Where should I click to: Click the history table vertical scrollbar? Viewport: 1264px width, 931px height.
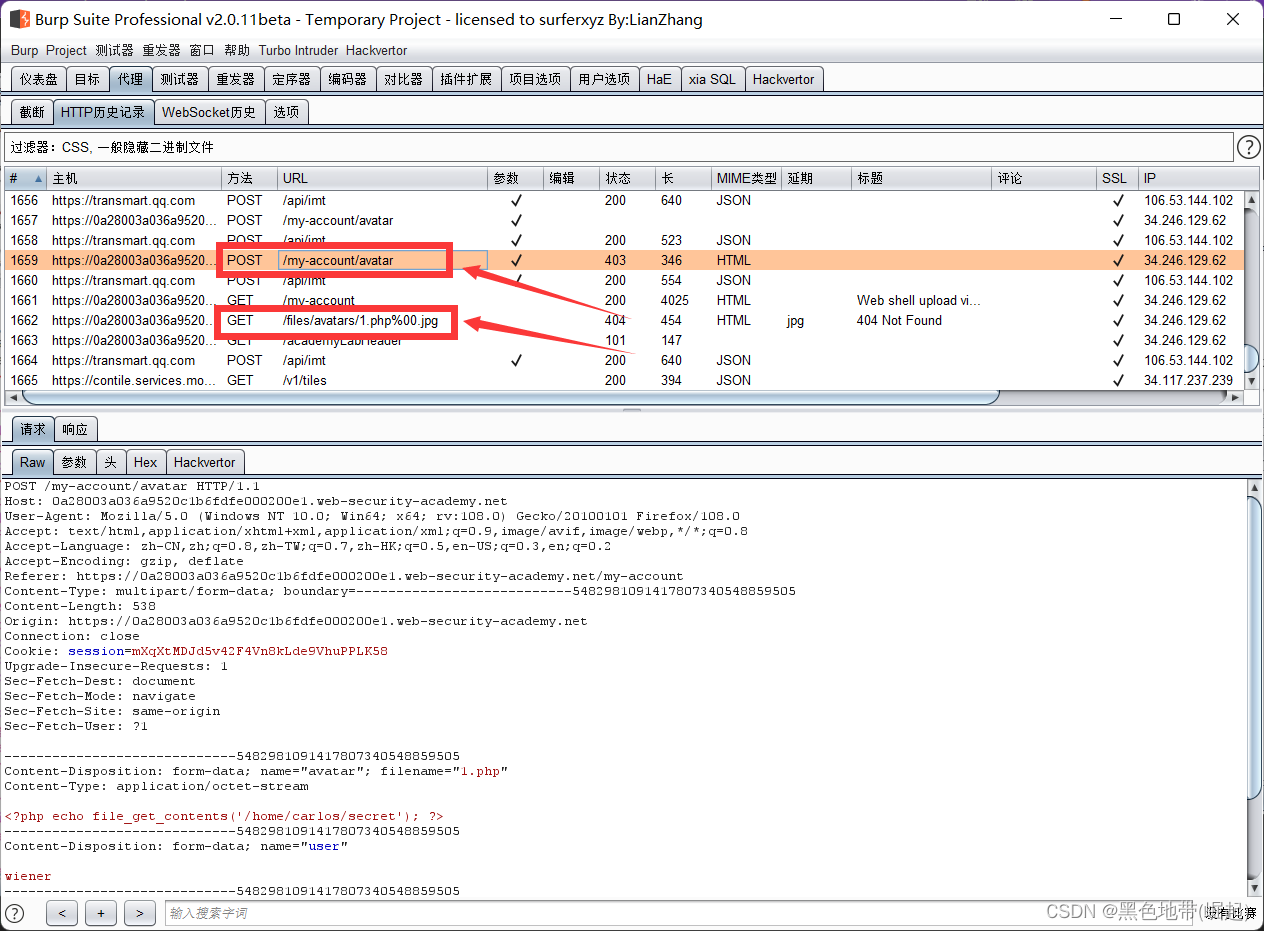1251,358
